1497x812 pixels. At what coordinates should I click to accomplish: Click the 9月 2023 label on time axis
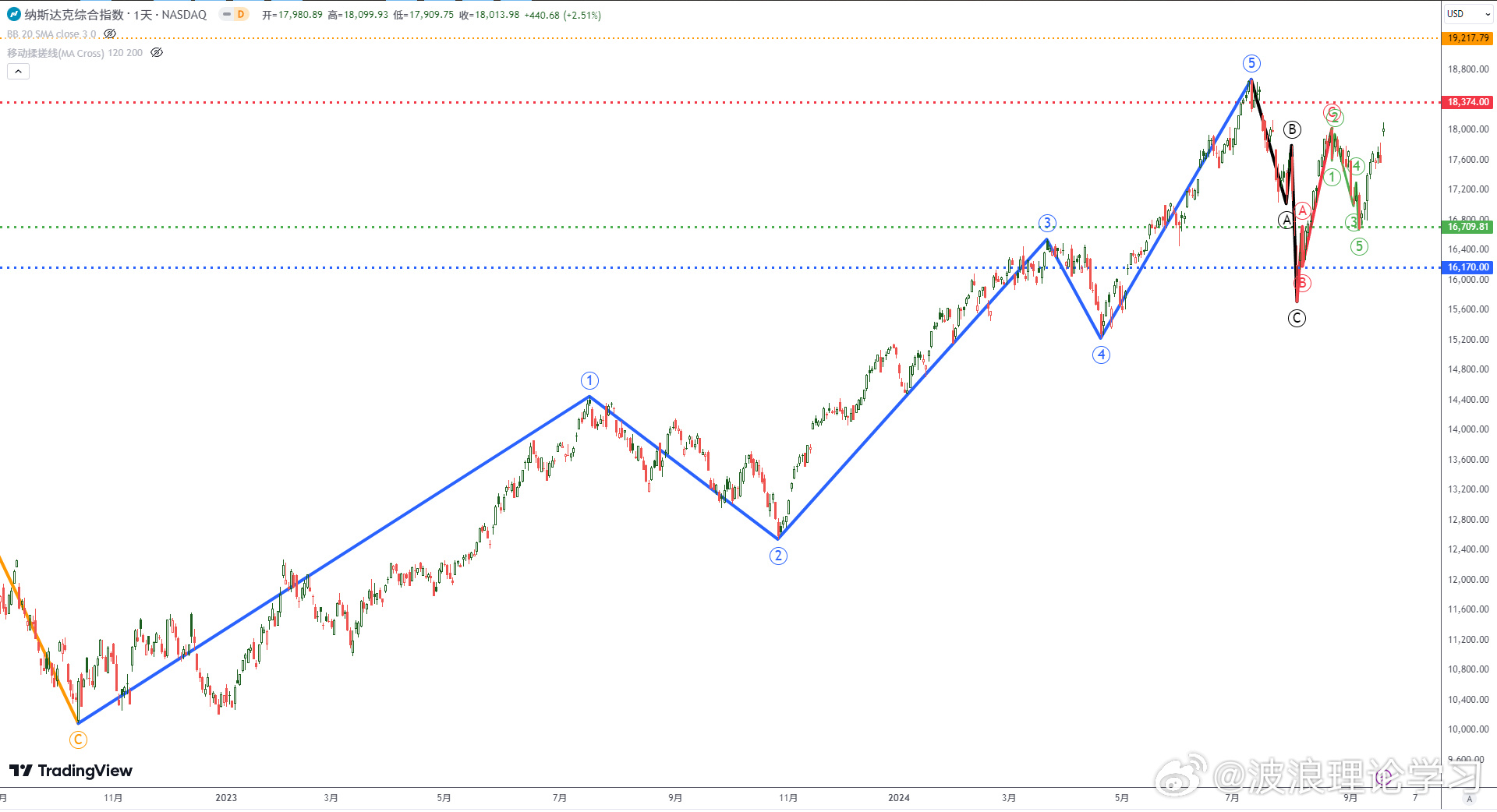point(675,798)
